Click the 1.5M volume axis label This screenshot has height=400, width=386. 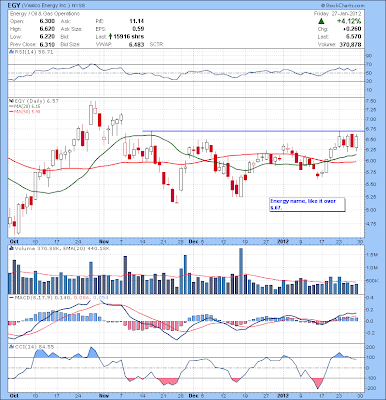[x=372, y=255]
